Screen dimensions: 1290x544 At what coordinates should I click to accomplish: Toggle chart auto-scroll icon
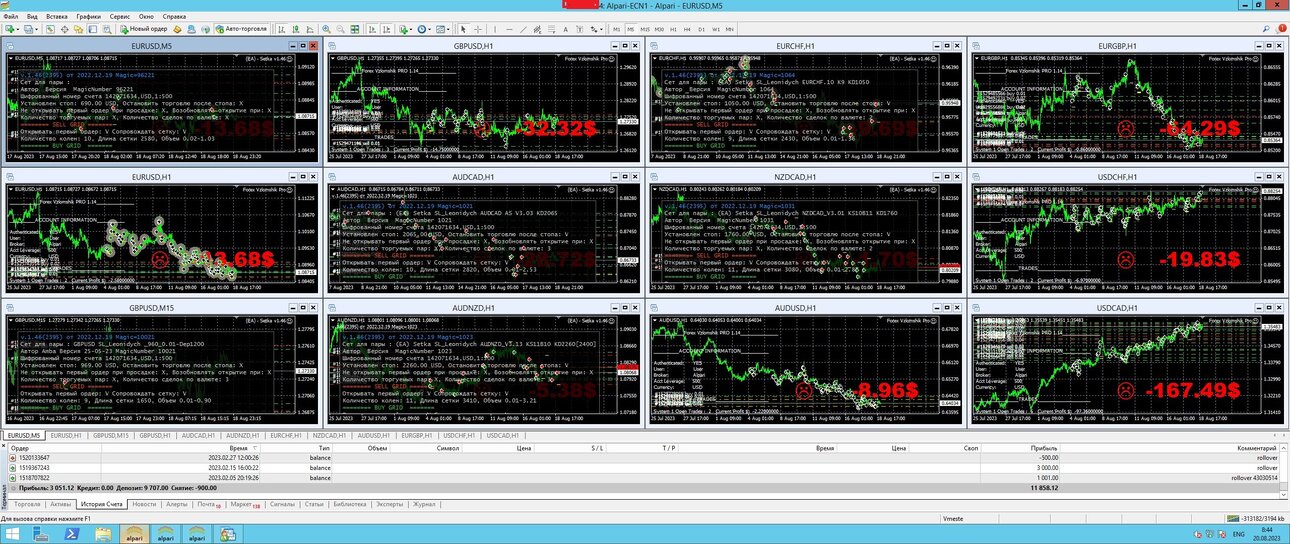click(371, 29)
